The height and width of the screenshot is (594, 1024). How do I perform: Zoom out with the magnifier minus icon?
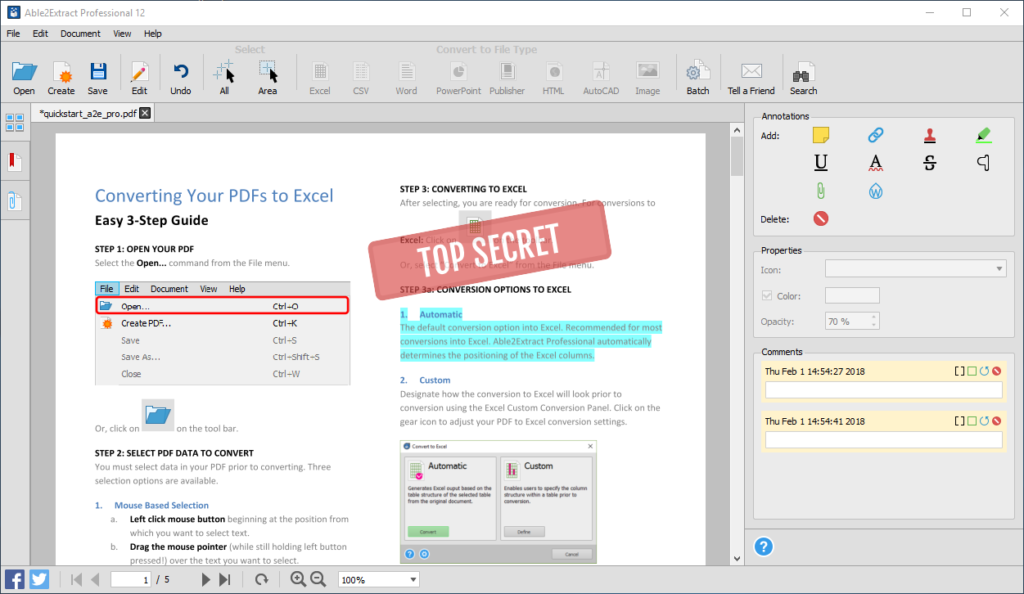(318, 579)
